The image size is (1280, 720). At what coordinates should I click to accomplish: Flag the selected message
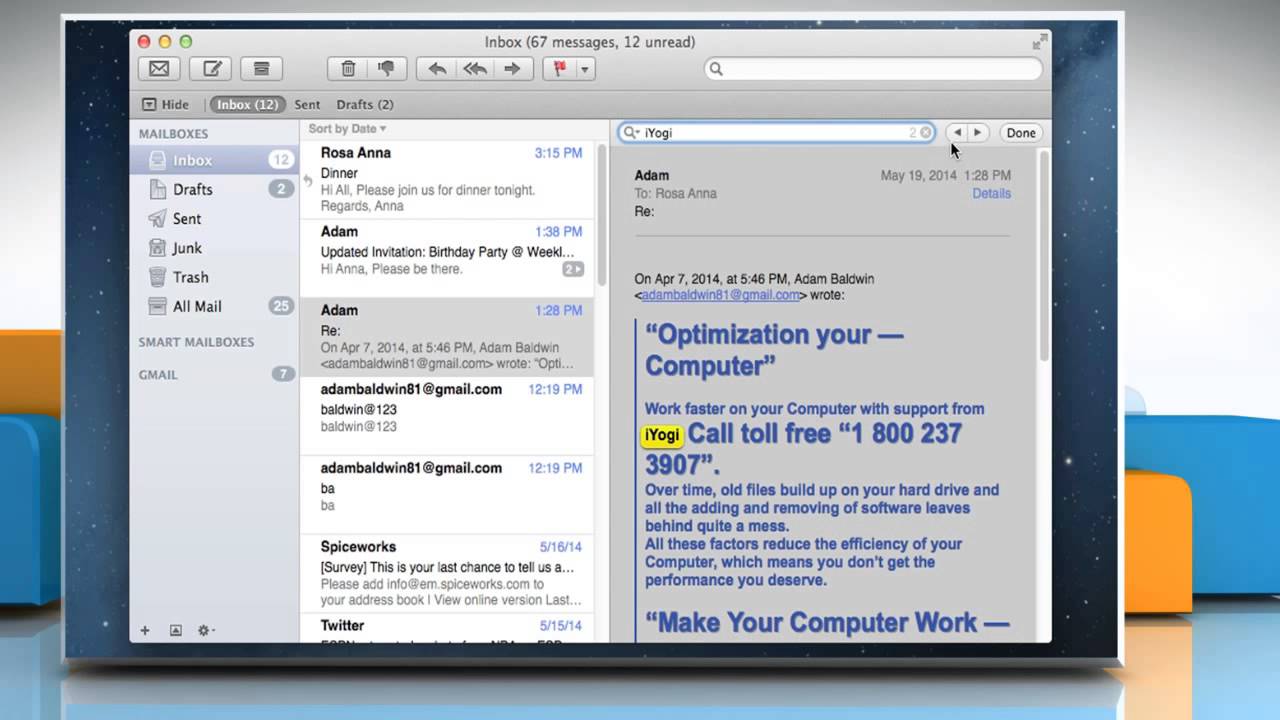point(559,68)
